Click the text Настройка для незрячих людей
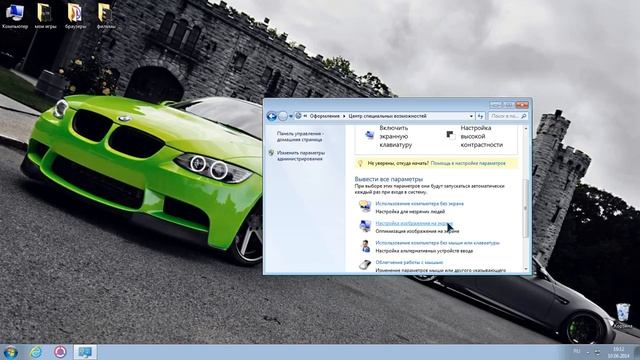 click(410, 211)
